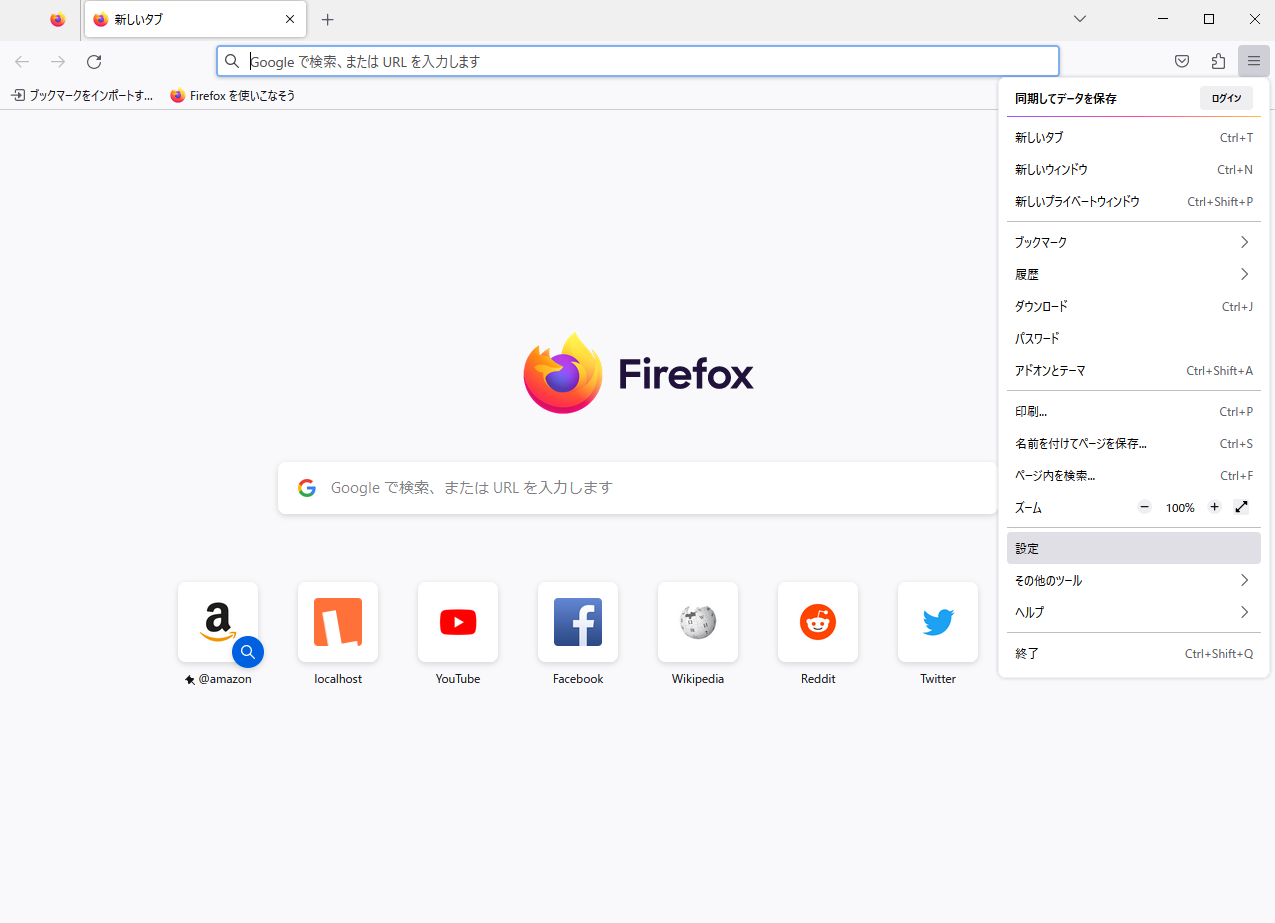The image size is (1275, 923).
Task: Open a new tab with plus button
Action: [327, 19]
